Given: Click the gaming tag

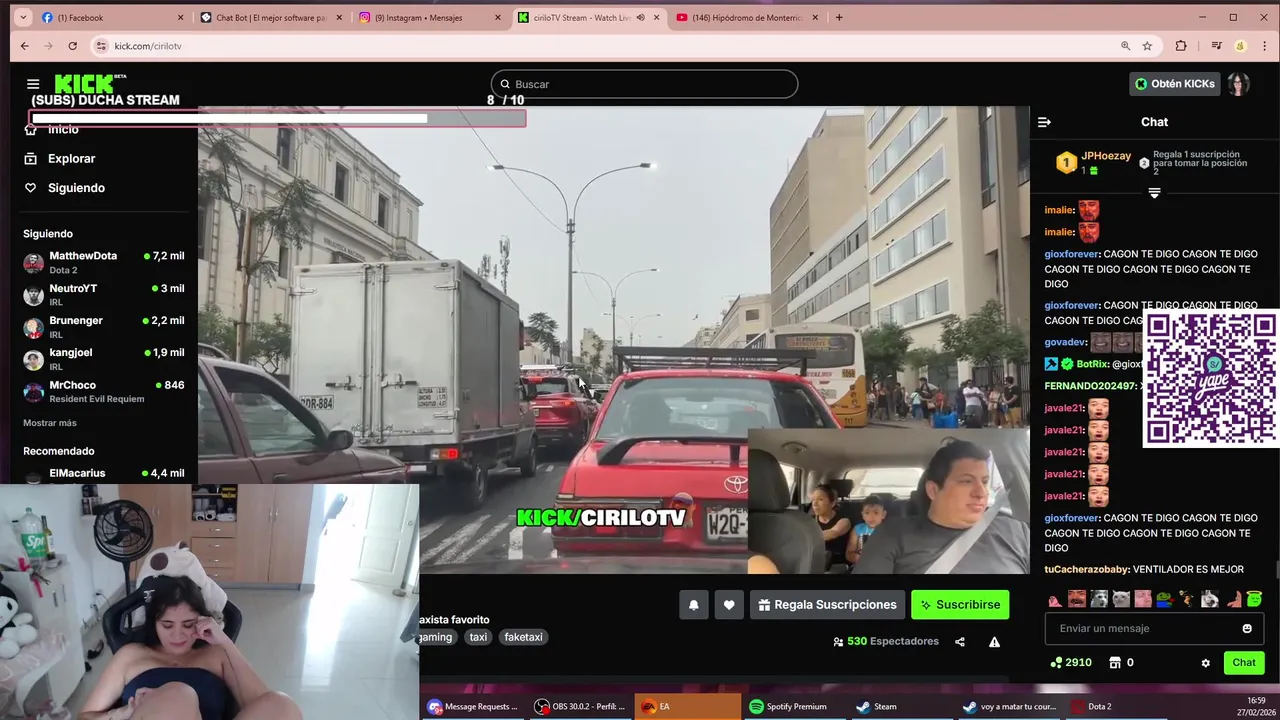Looking at the screenshot, I should coord(437,637).
